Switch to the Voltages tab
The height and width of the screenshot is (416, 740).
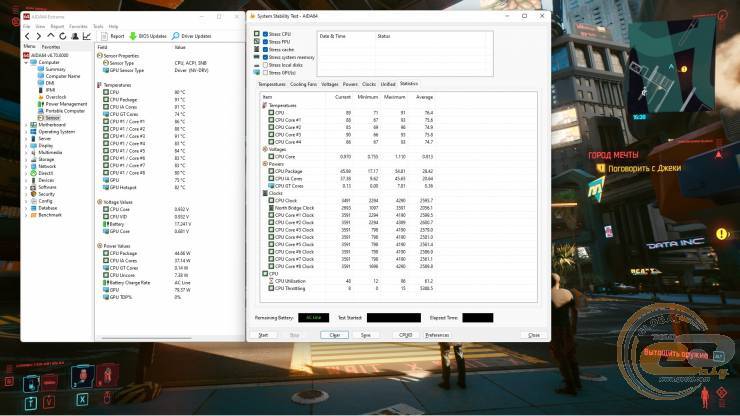329,84
